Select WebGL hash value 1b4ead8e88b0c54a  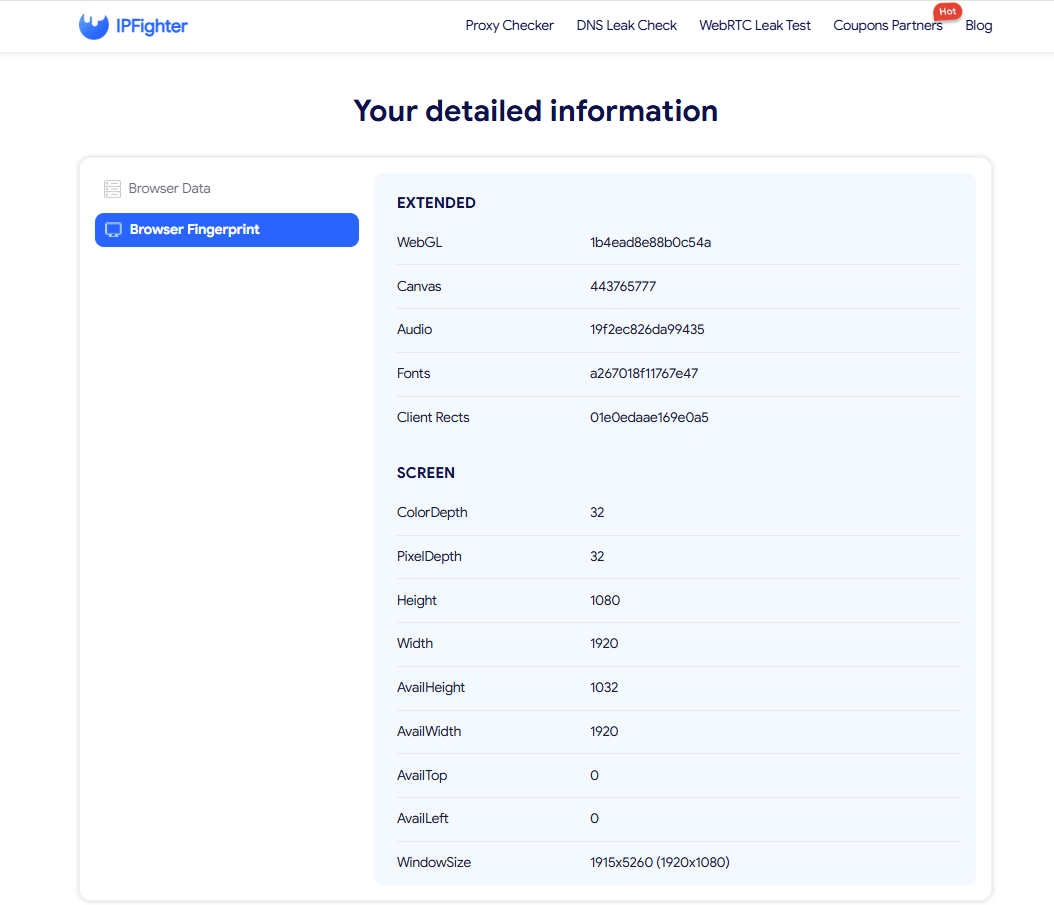651,243
